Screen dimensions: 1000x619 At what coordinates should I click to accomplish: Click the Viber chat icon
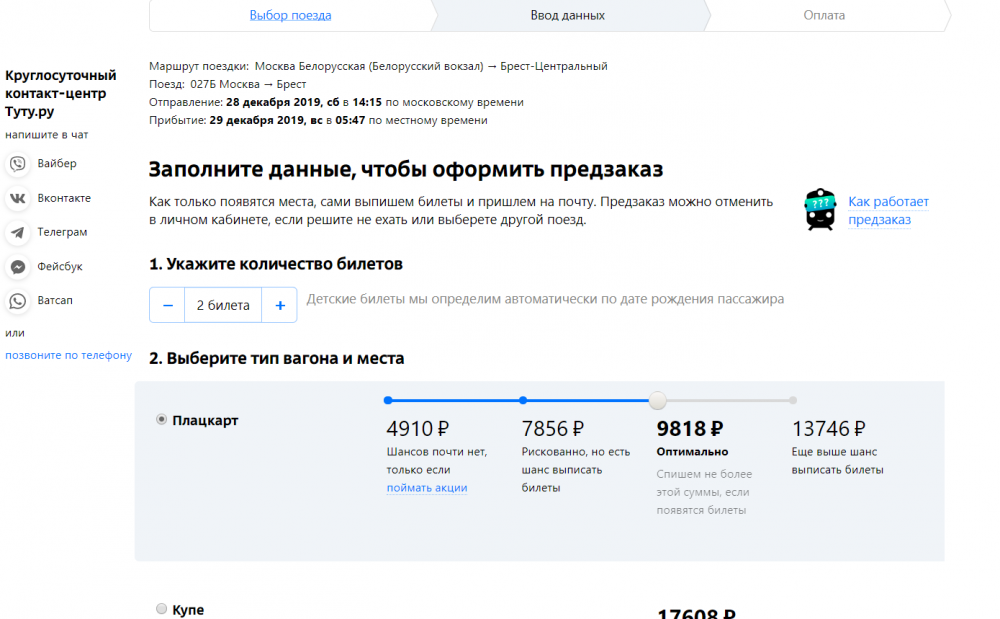[x=17, y=164]
